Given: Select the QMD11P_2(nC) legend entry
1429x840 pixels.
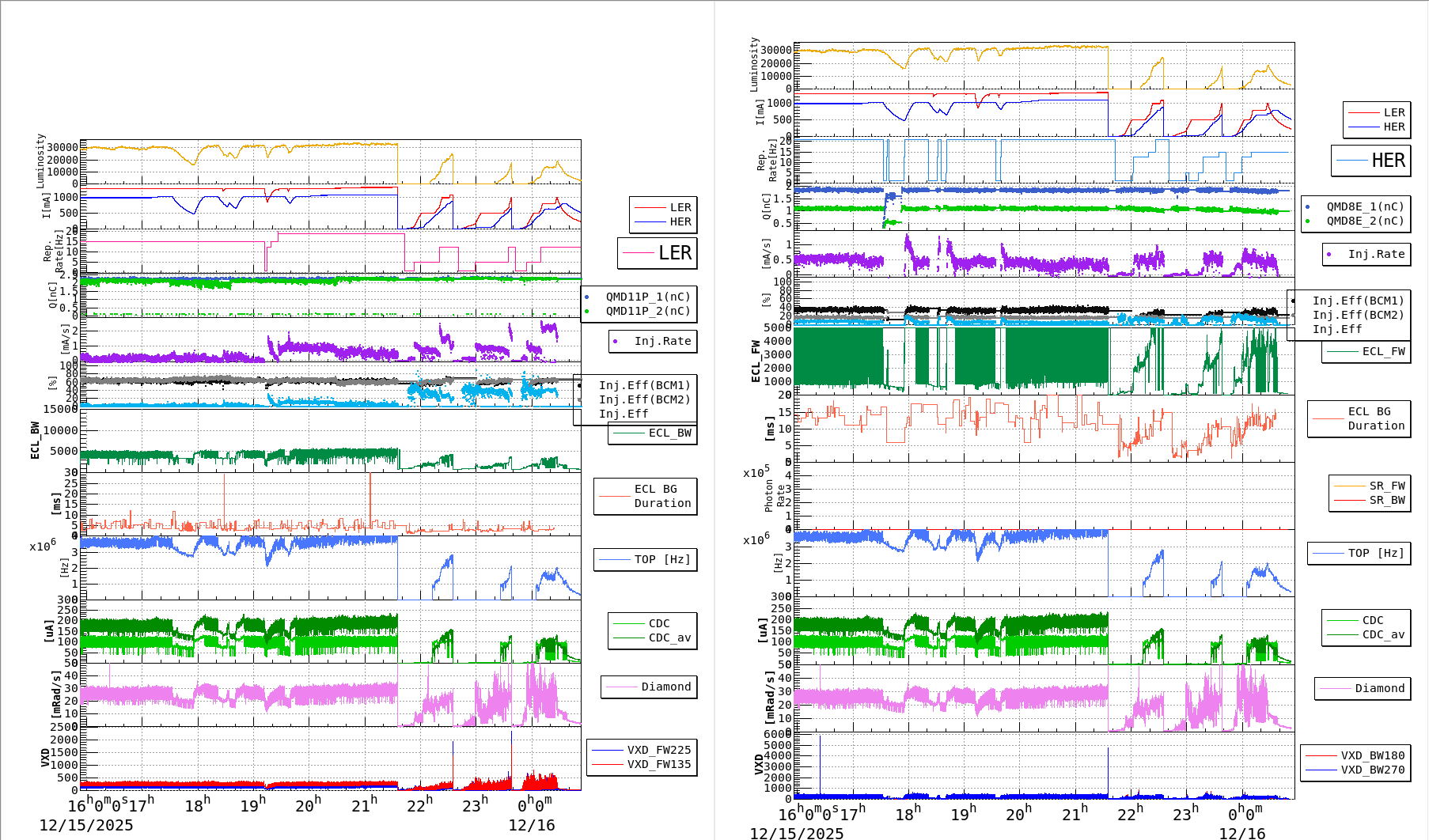Looking at the screenshot, I should click(x=648, y=311).
